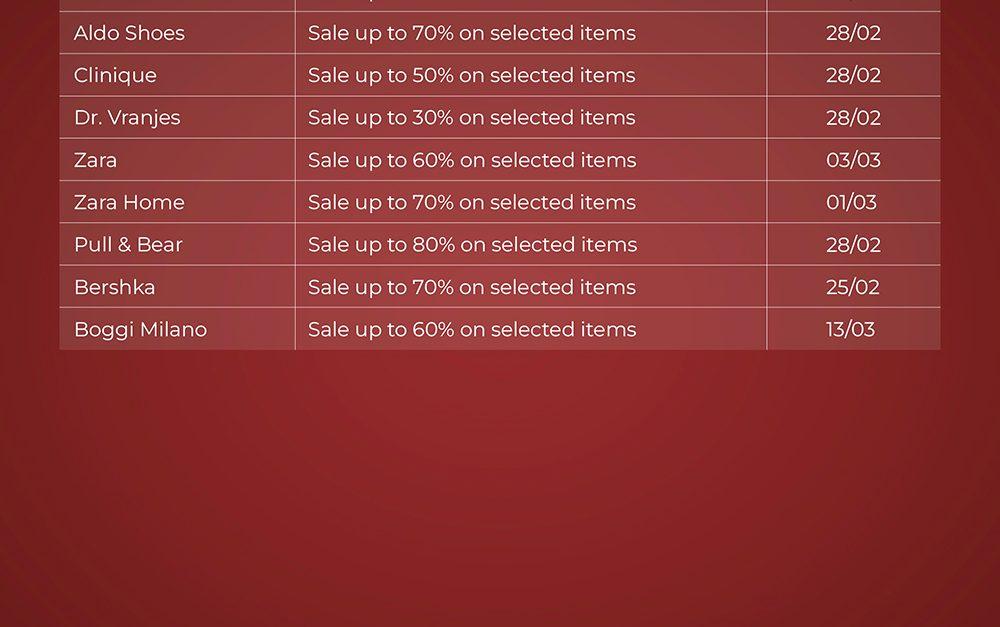Select the Aldo Shoes 70% sale description
Screen dimensions: 1000x627
tap(471, 33)
